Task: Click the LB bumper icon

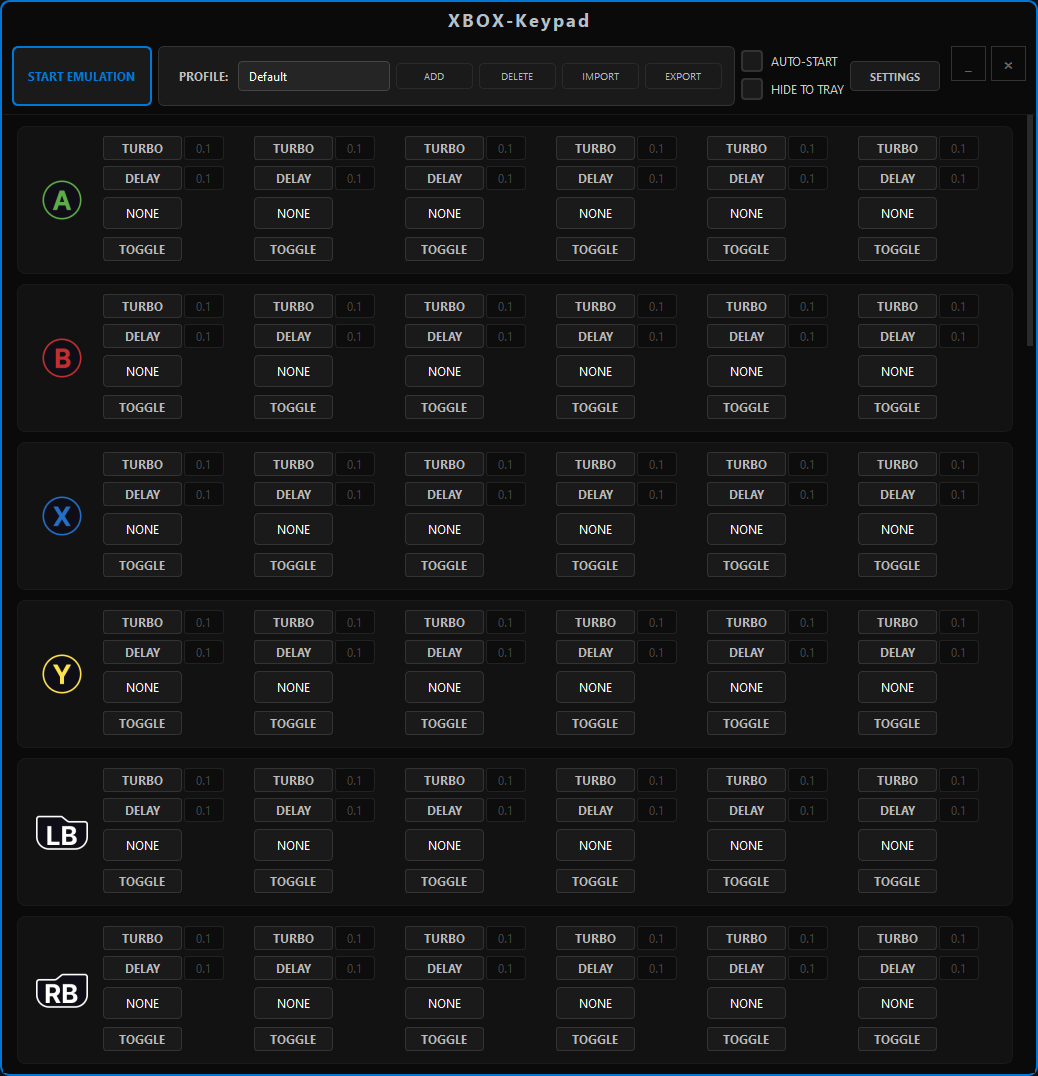Action: [x=61, y=832]
